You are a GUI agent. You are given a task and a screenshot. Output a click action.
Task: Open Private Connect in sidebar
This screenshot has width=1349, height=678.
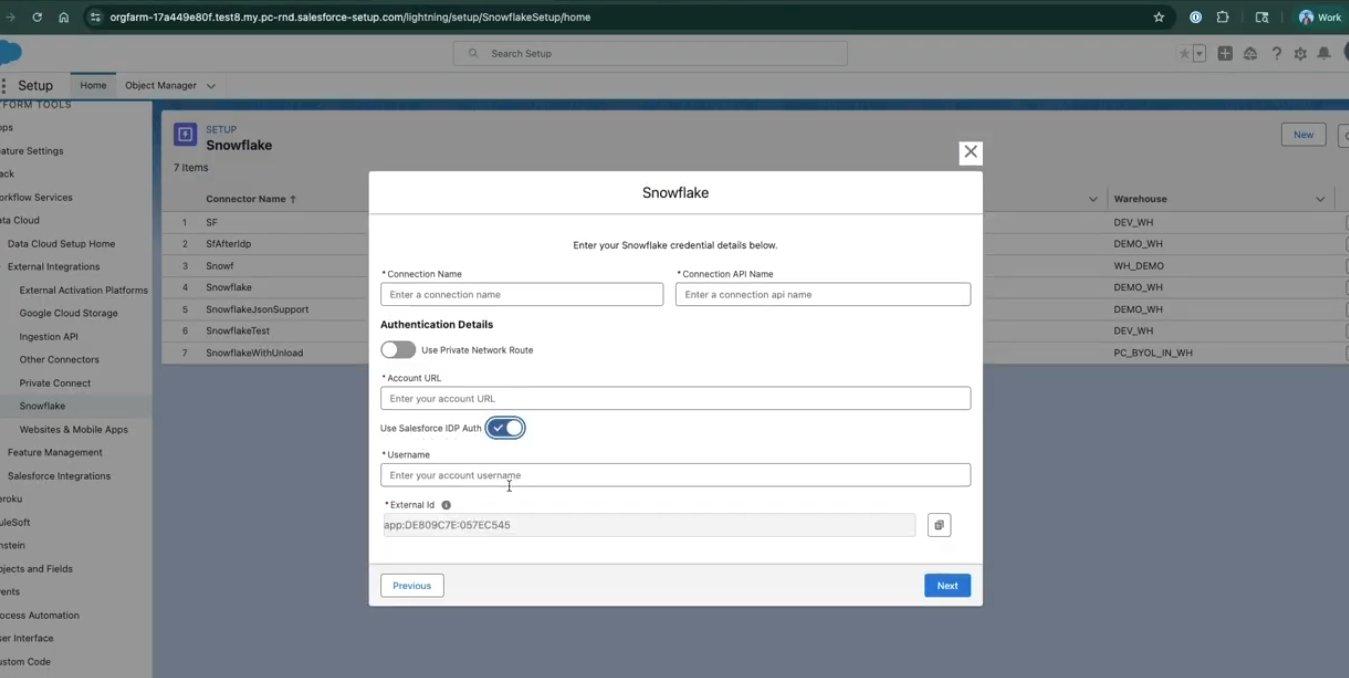point(55,383)
